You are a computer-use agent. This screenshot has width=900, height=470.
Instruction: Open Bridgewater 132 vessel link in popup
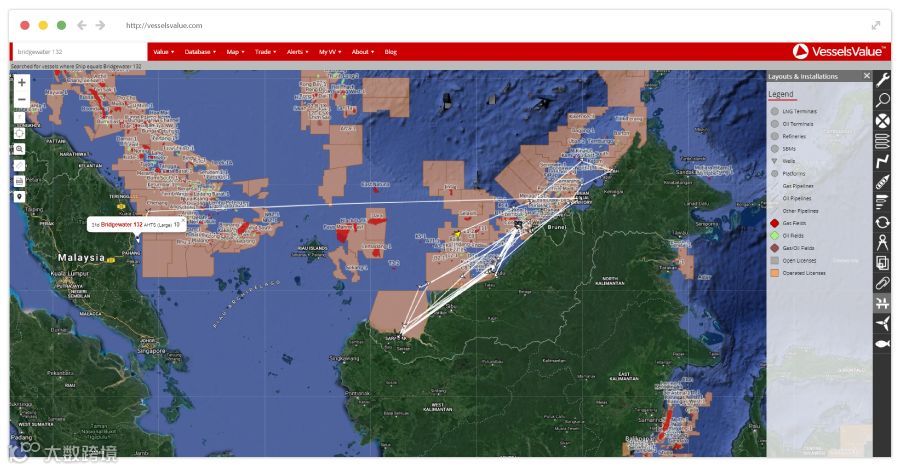point(121,225)
